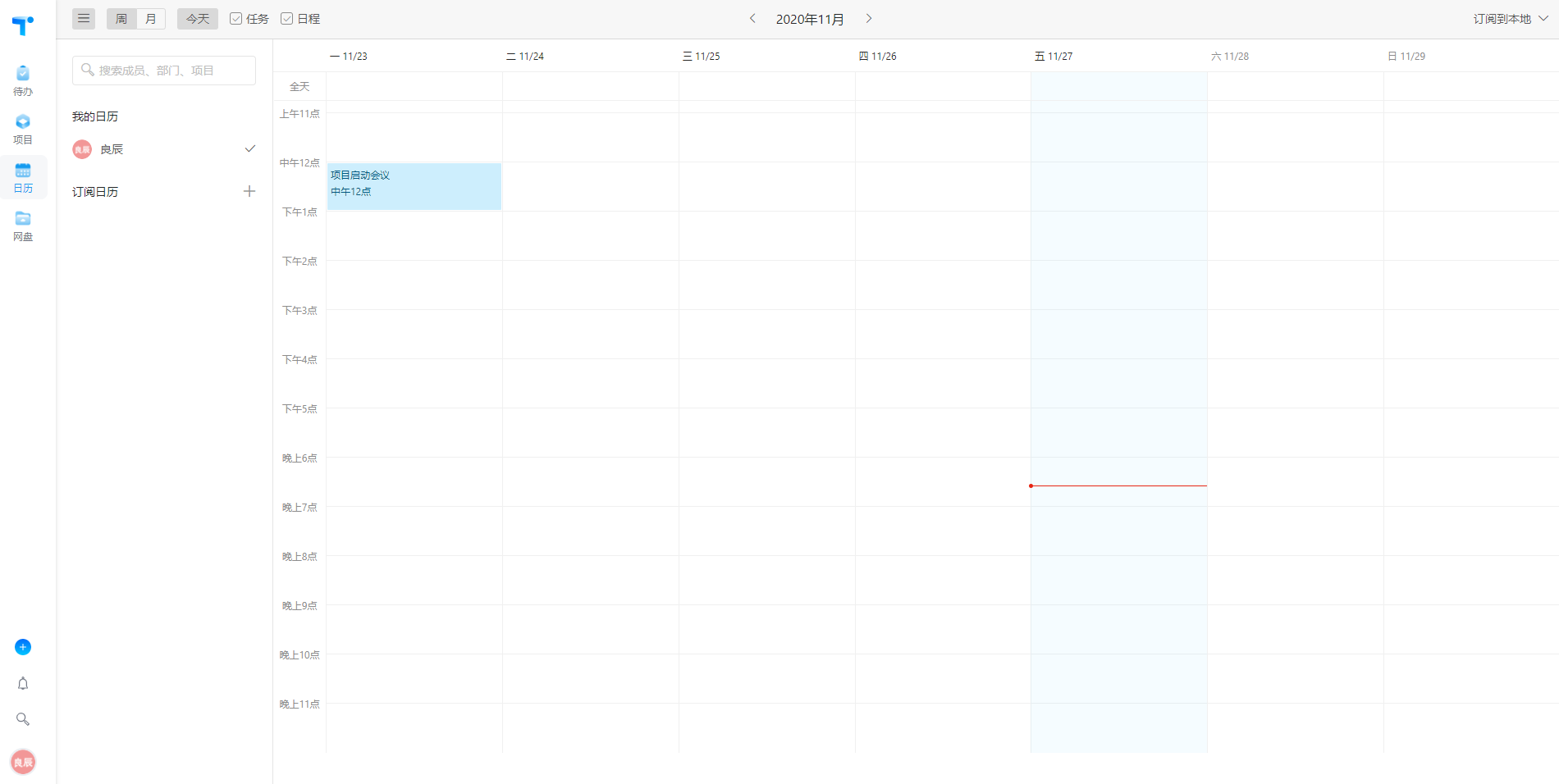The height and width of the screenshot is (784, 1559).
Task: Go to previous week arrow
Action: (x=752, y=18)
